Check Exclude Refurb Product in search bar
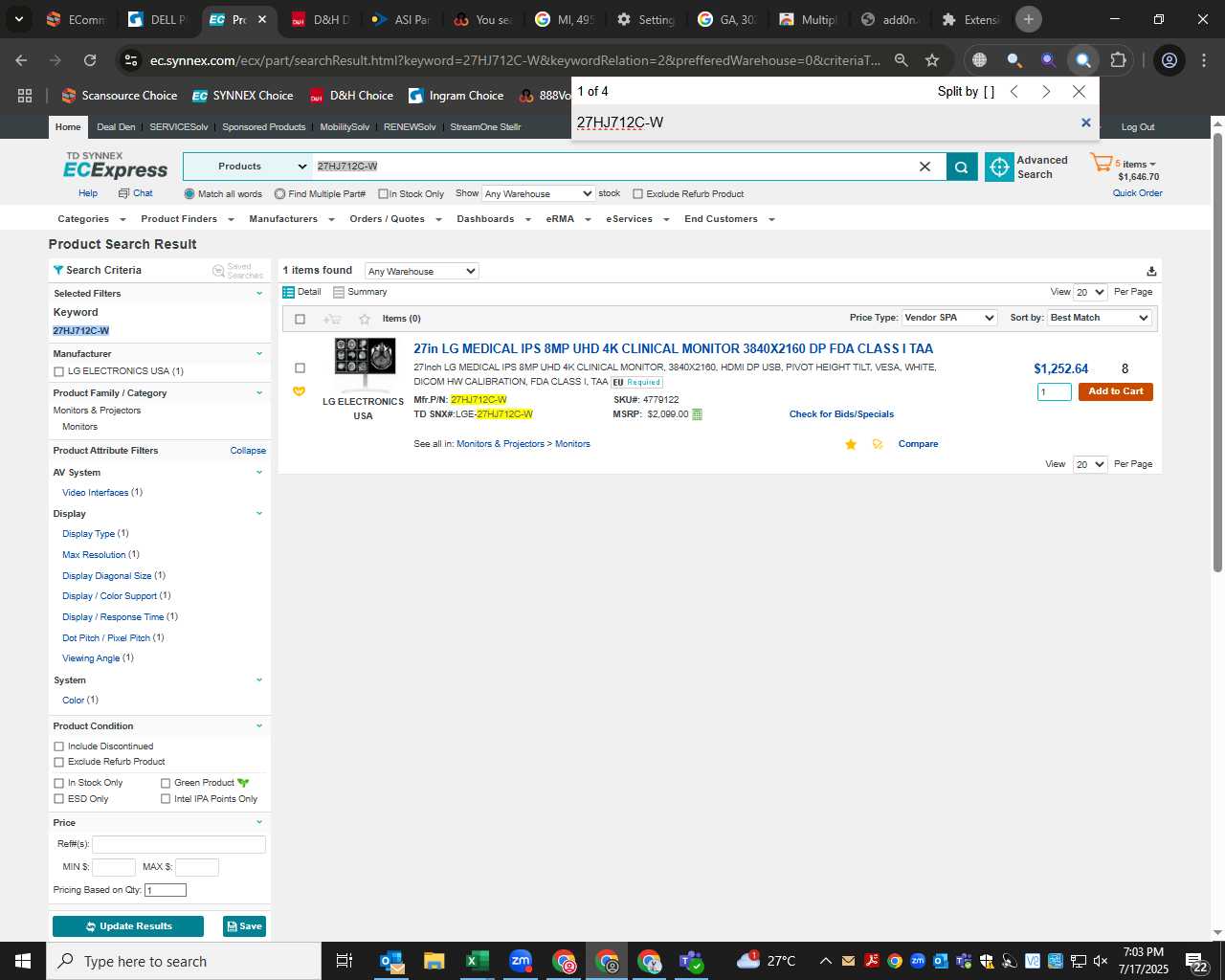1225x980 pixels. (x=637, y=193)
